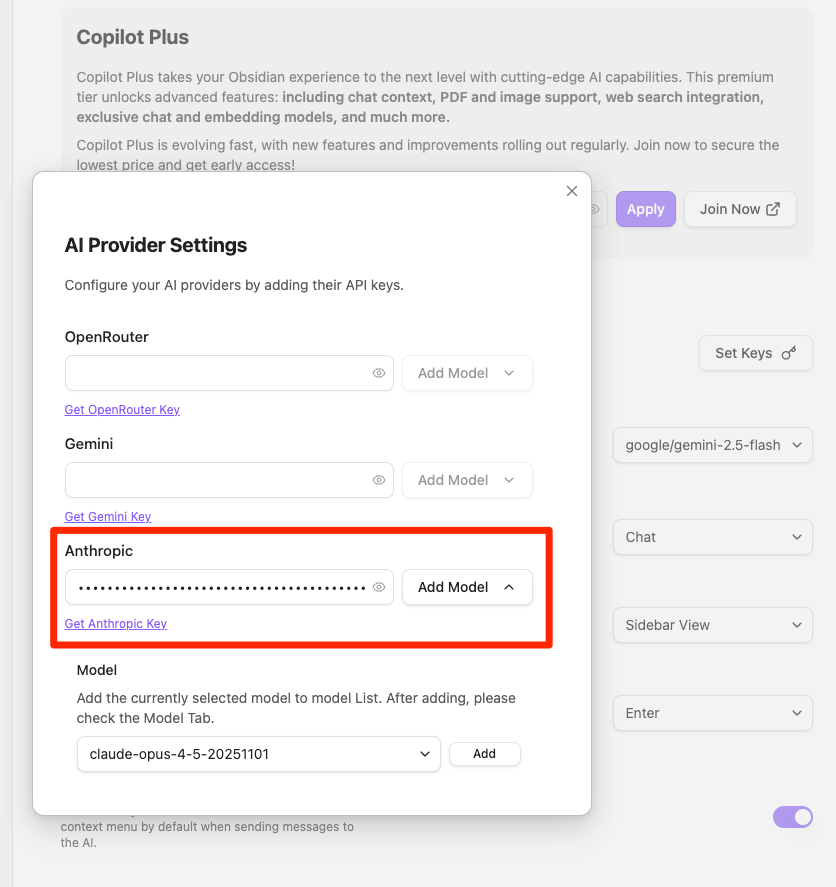This screenshot has width=836, height=887.
Task: Open the Get OpenRouter Key link
Action: (122, 410)
